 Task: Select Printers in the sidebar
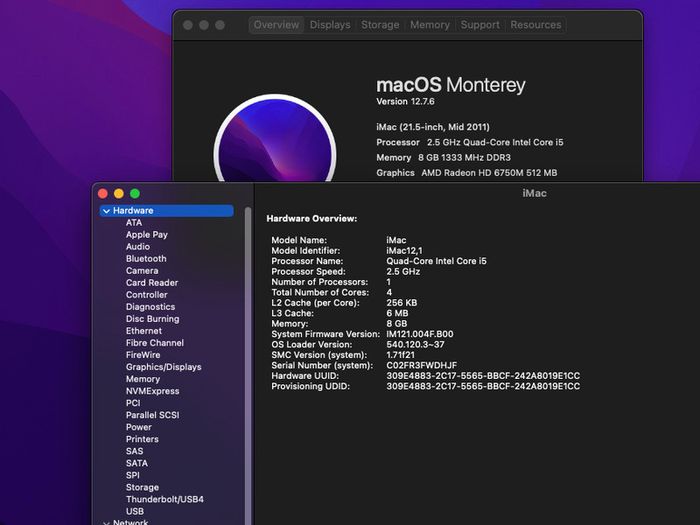coord(142,439)
